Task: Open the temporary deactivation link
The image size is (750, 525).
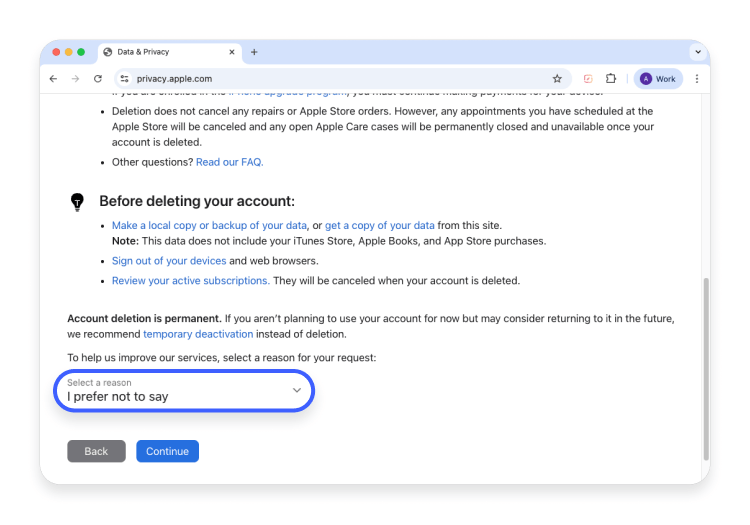Action: click(198, 334)
